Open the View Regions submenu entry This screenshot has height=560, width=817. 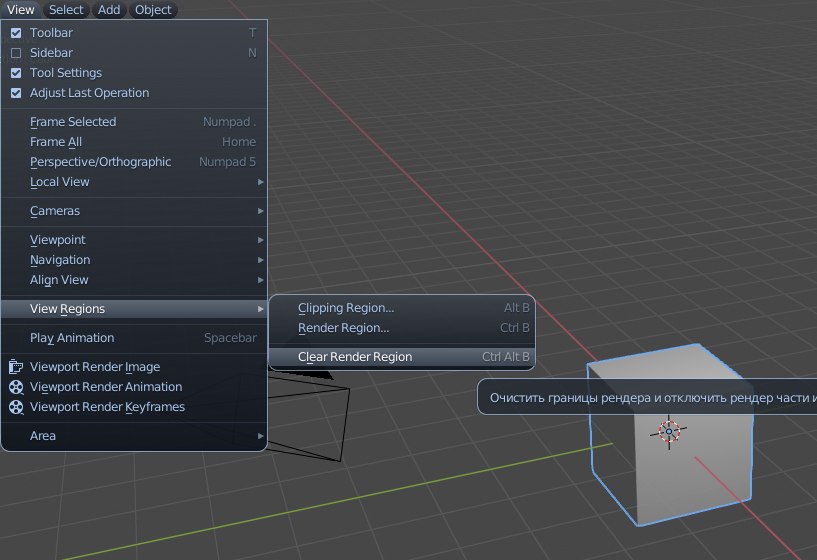[134, 309]
